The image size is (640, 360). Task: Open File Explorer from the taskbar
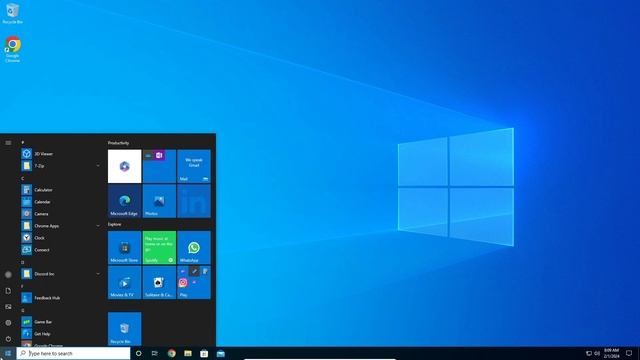pyautogui.click(x=188, y=353)
